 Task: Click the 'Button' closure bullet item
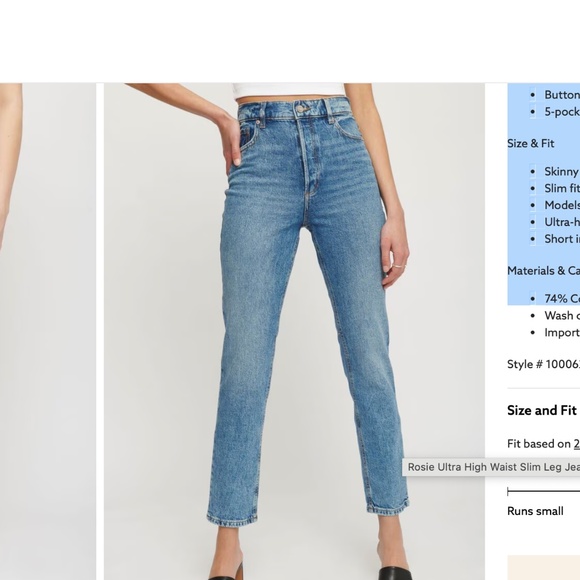562,95
